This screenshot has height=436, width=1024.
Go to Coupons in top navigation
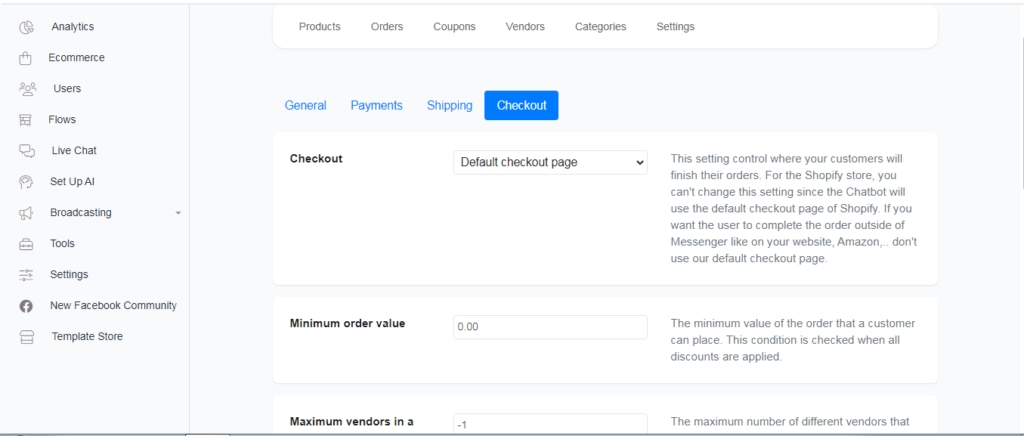454,27
